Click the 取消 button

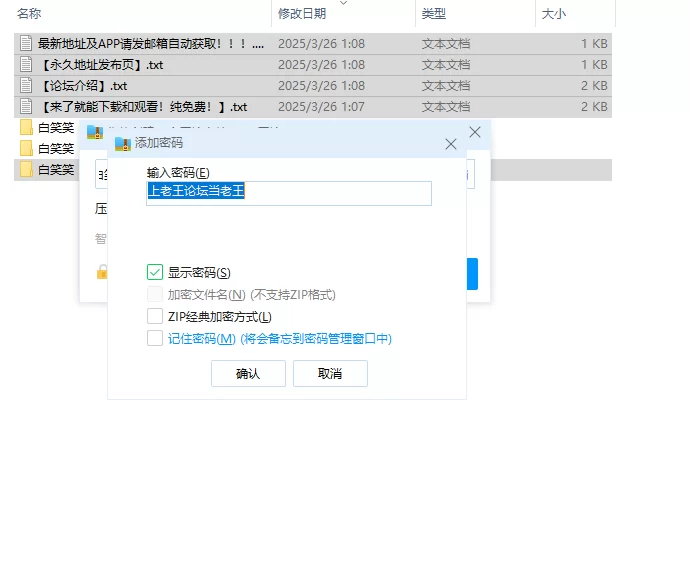(330, 373)
